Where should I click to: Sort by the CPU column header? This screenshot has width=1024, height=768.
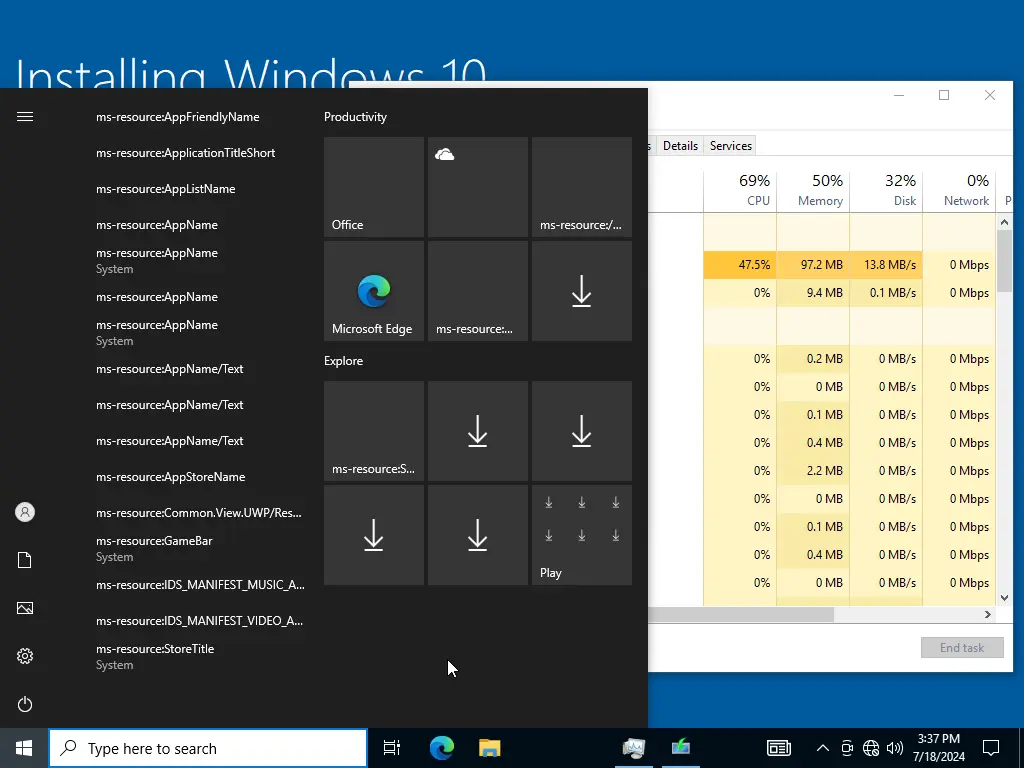point(740,190)
